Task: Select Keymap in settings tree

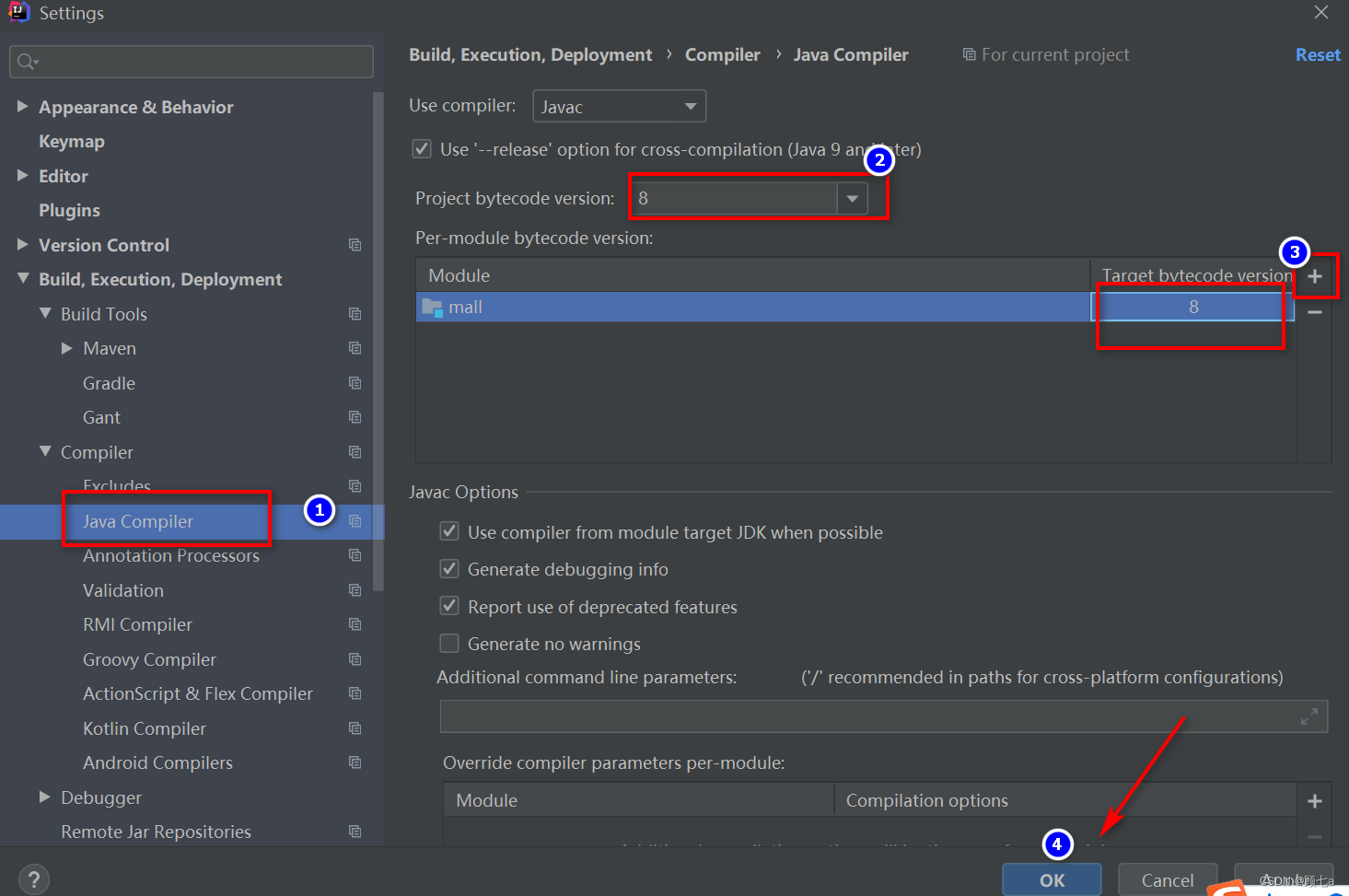Action: click(x=72, y=142)
